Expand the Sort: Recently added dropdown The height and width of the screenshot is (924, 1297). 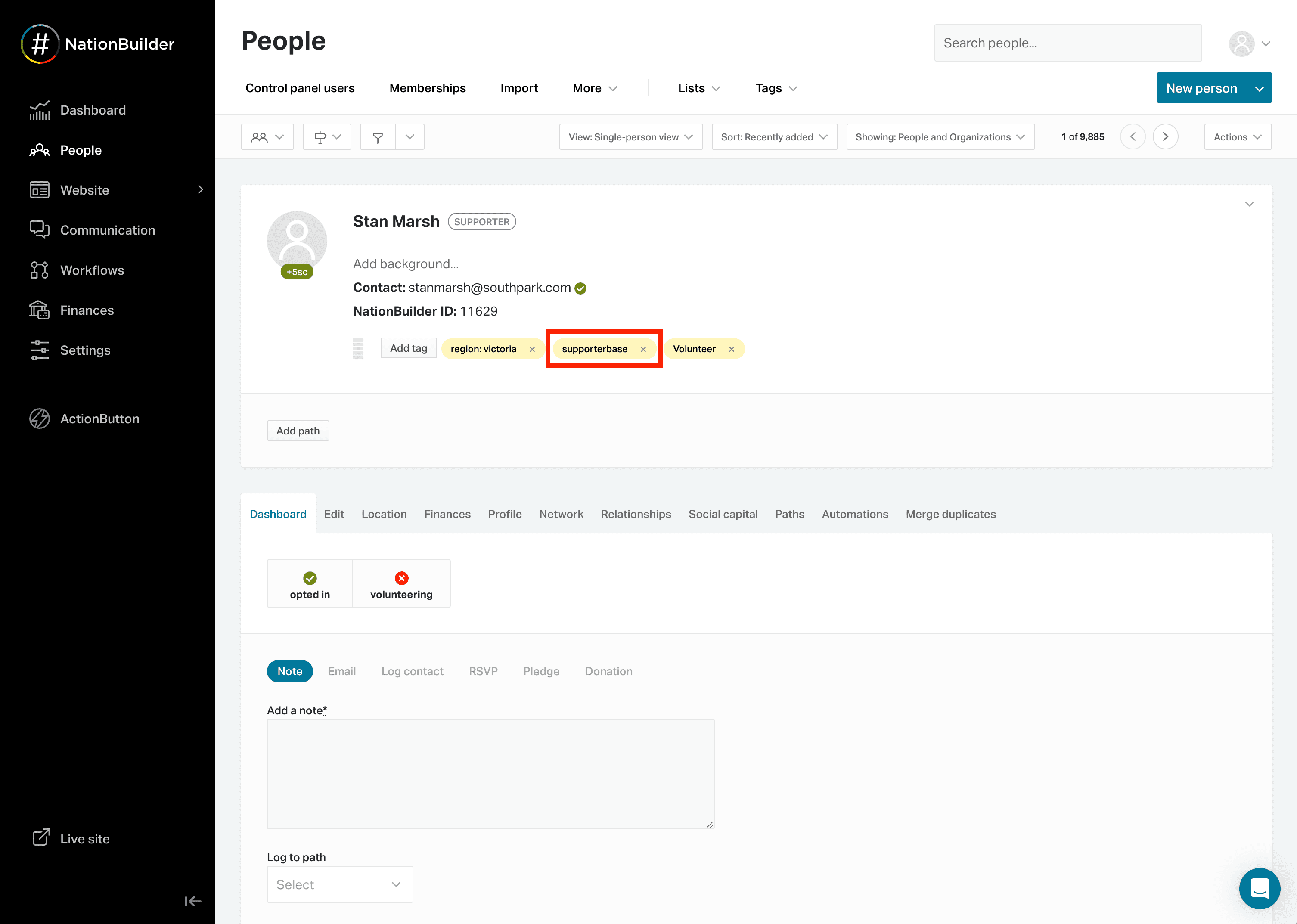[x=774, y=137]
